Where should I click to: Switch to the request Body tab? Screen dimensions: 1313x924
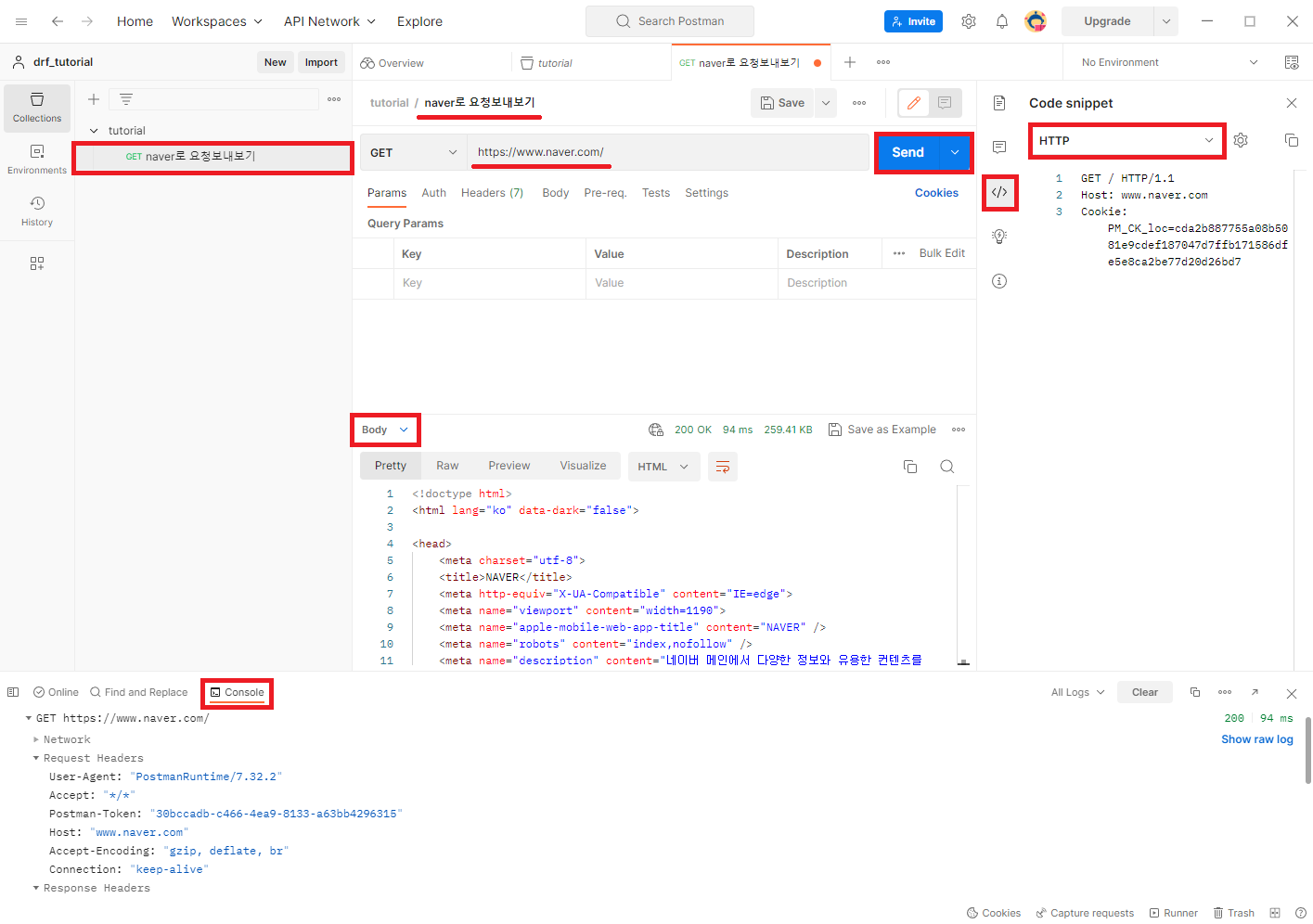coord(555,193)
